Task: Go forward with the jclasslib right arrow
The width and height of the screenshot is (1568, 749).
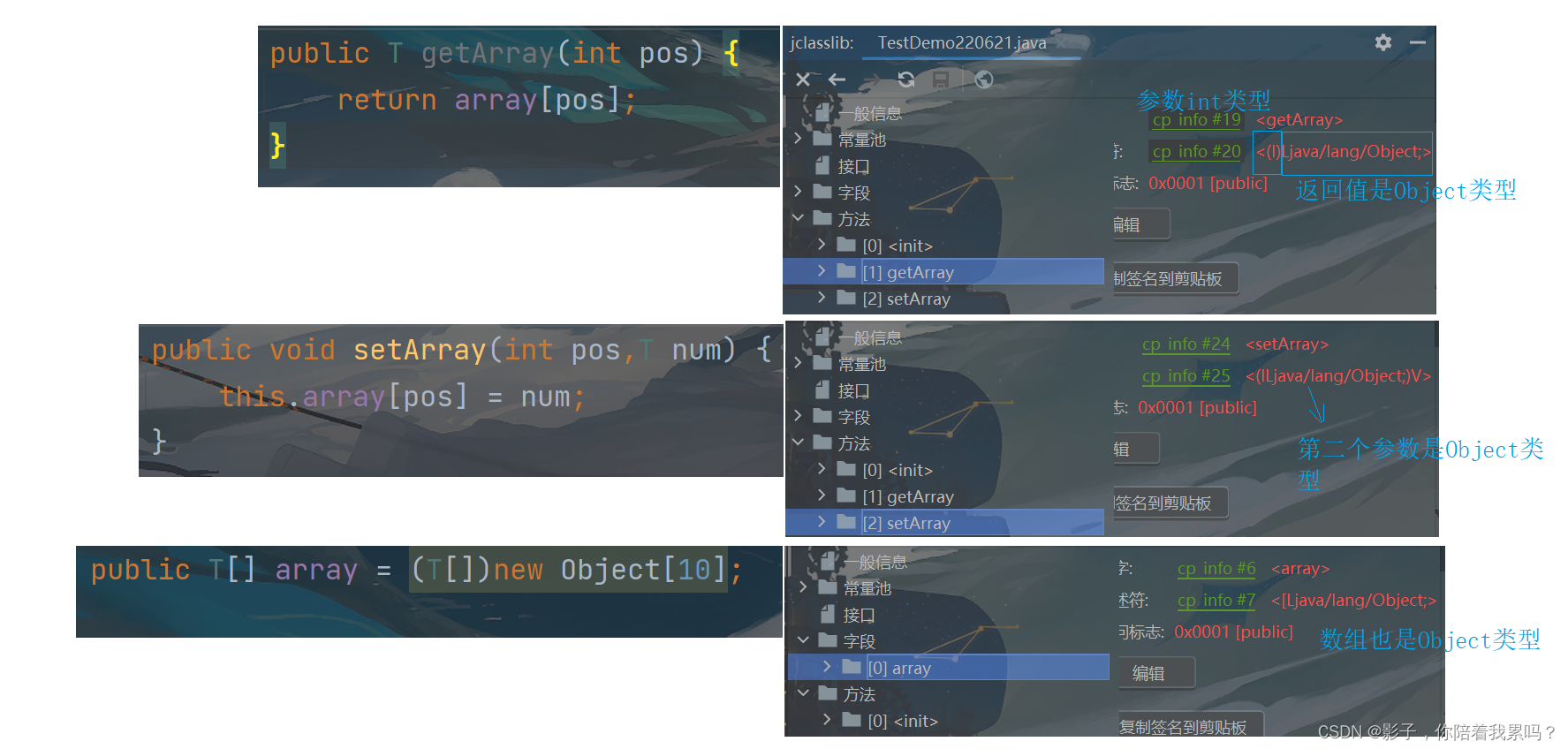Action: tap(871, 79)
